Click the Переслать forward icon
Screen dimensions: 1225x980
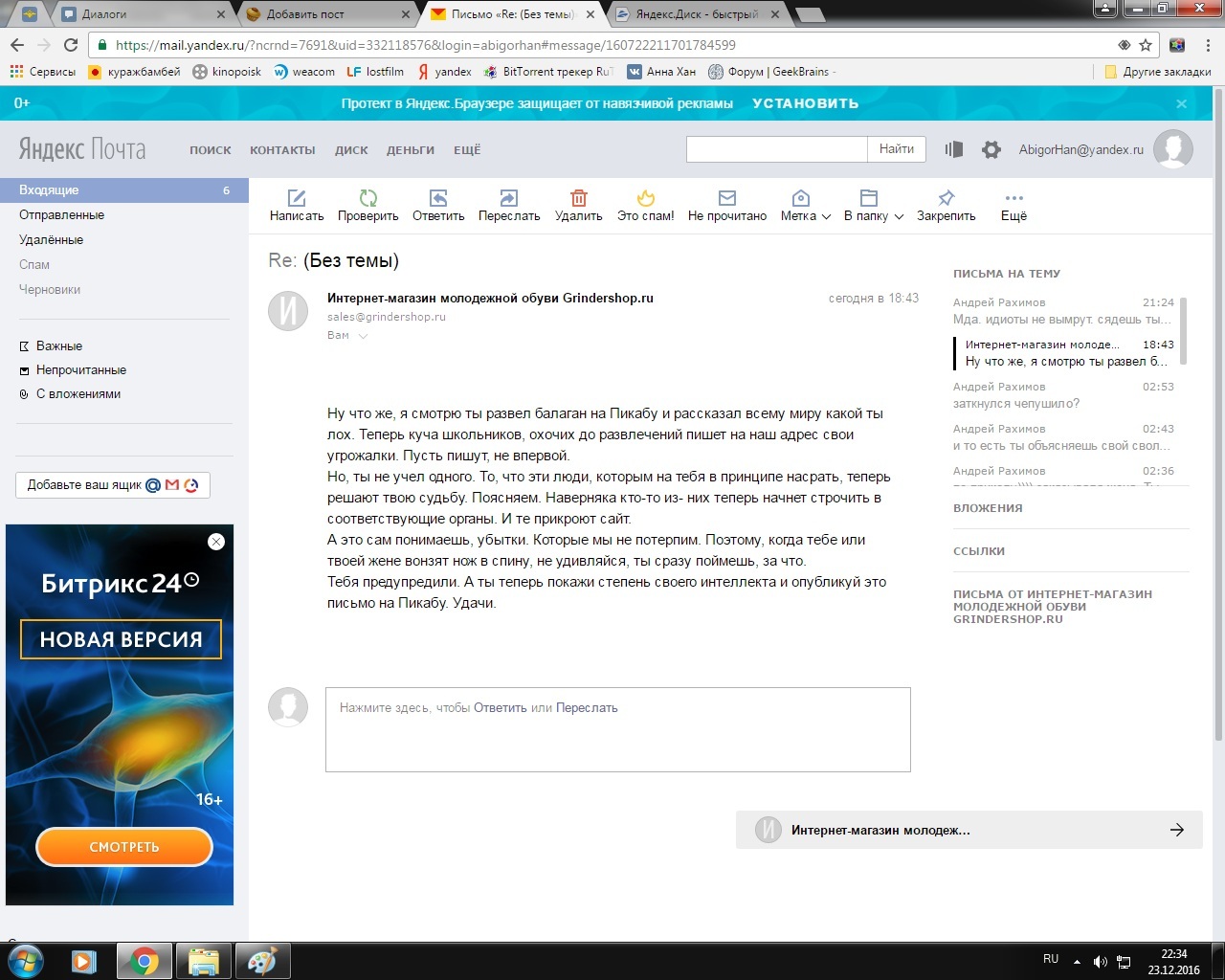click(509, 198)
